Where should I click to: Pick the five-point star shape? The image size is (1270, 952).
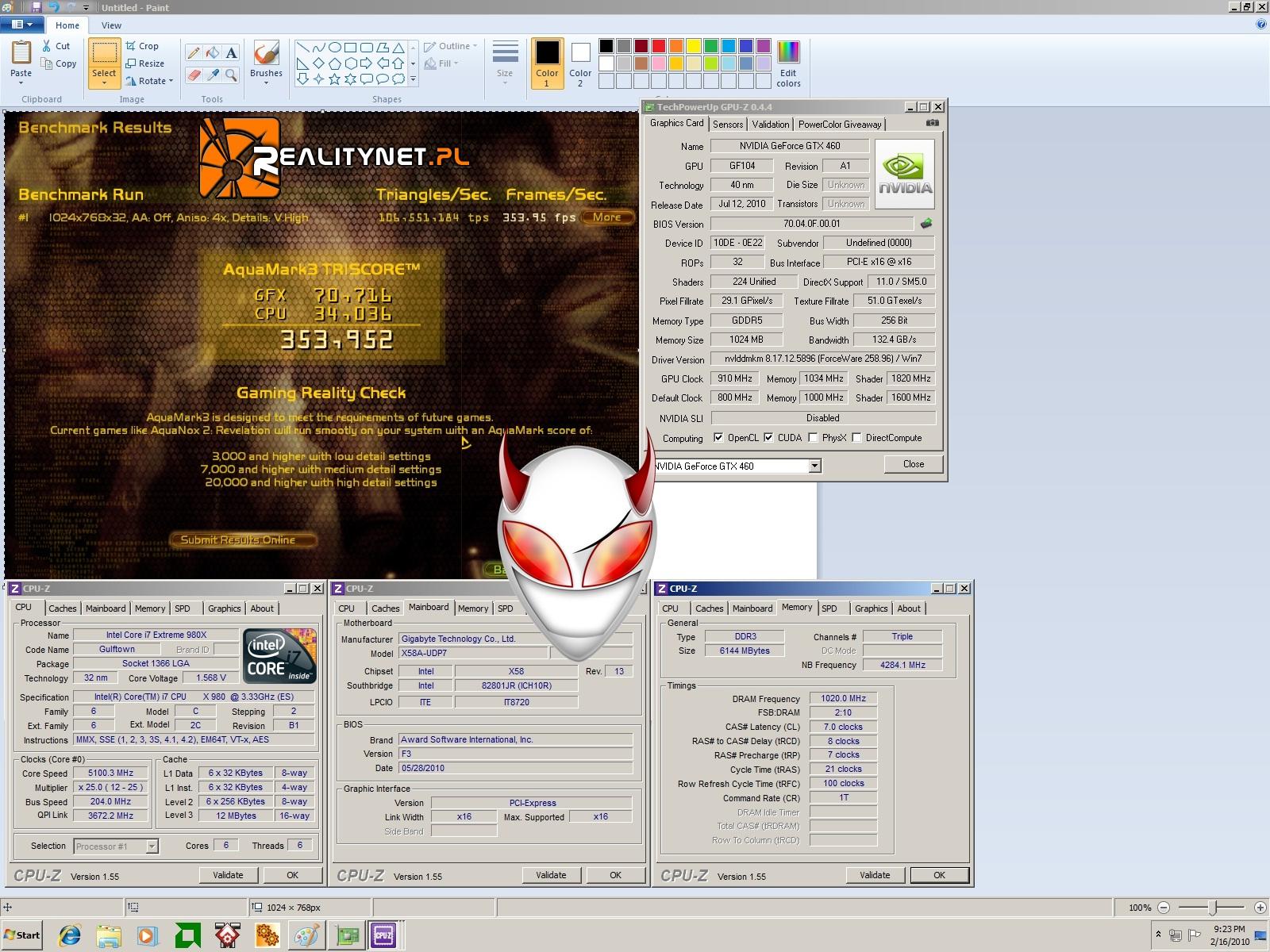click(x=334, y=79)
